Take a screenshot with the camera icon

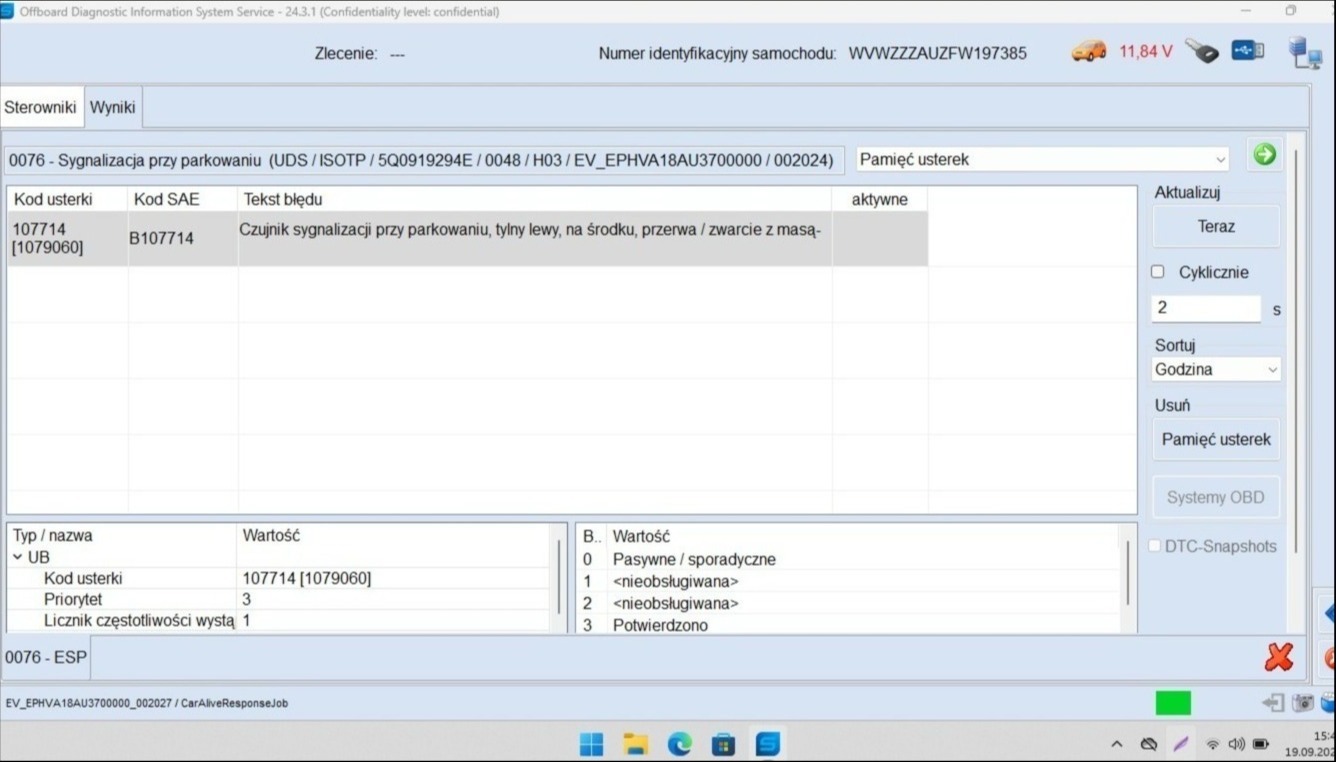[1301, 703]
